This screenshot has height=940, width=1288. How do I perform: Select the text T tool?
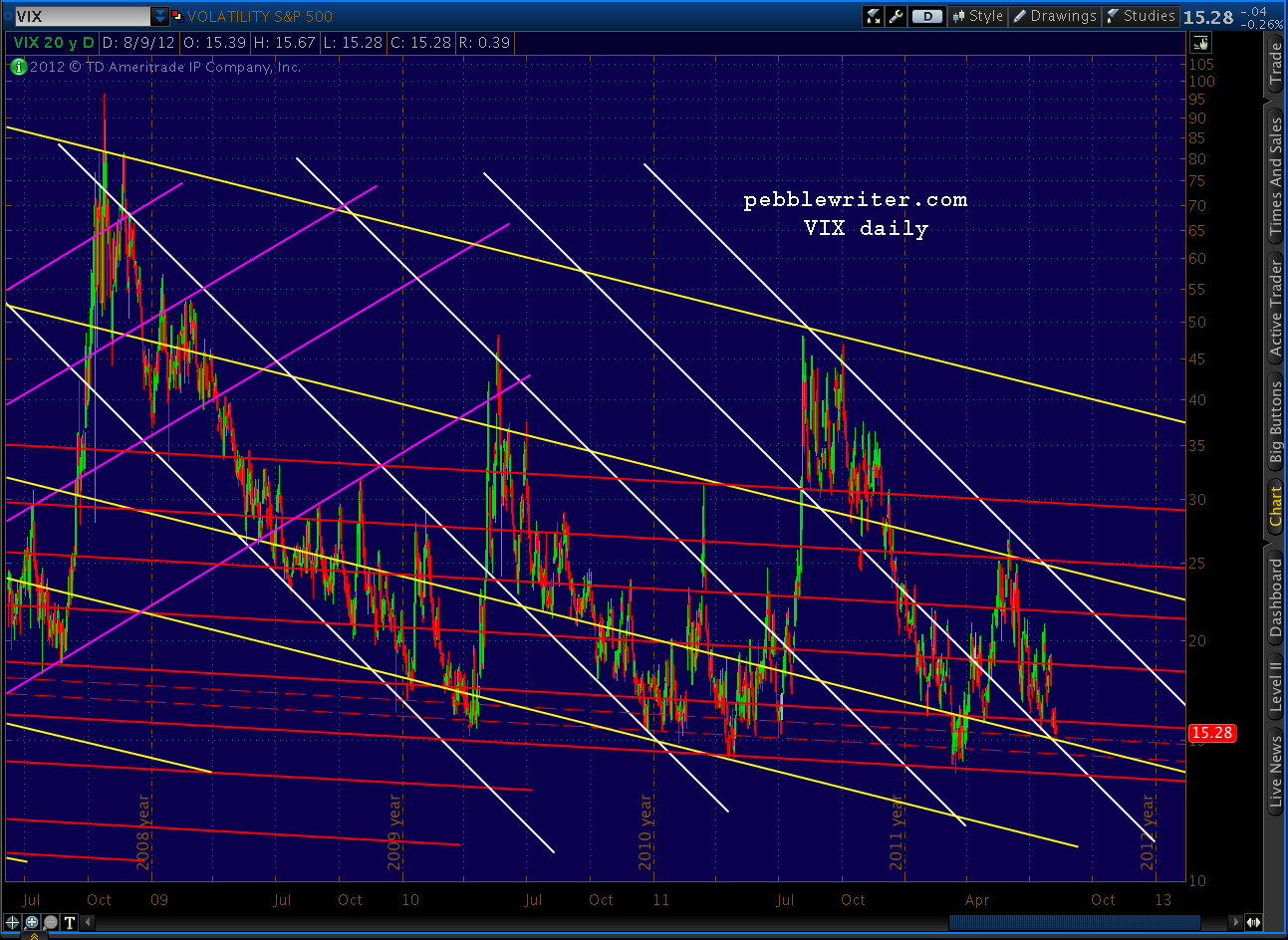point(70,922)
